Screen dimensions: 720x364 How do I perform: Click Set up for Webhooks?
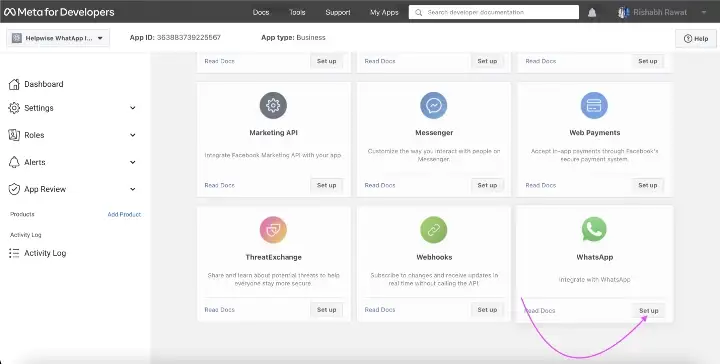click(487, 310)
